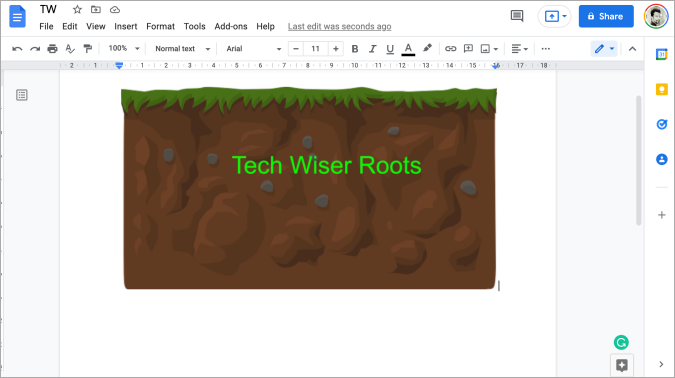Screen dimensions: 675x378
Task: Open the Arial font dropdown
Action: point(254,49)
